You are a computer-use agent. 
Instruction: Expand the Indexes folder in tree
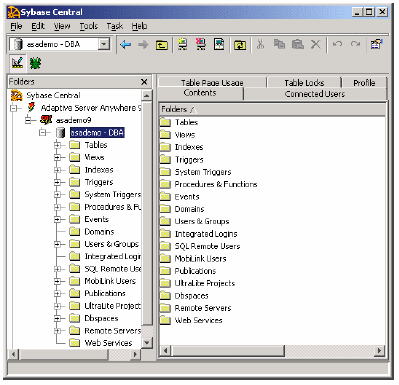57,170
